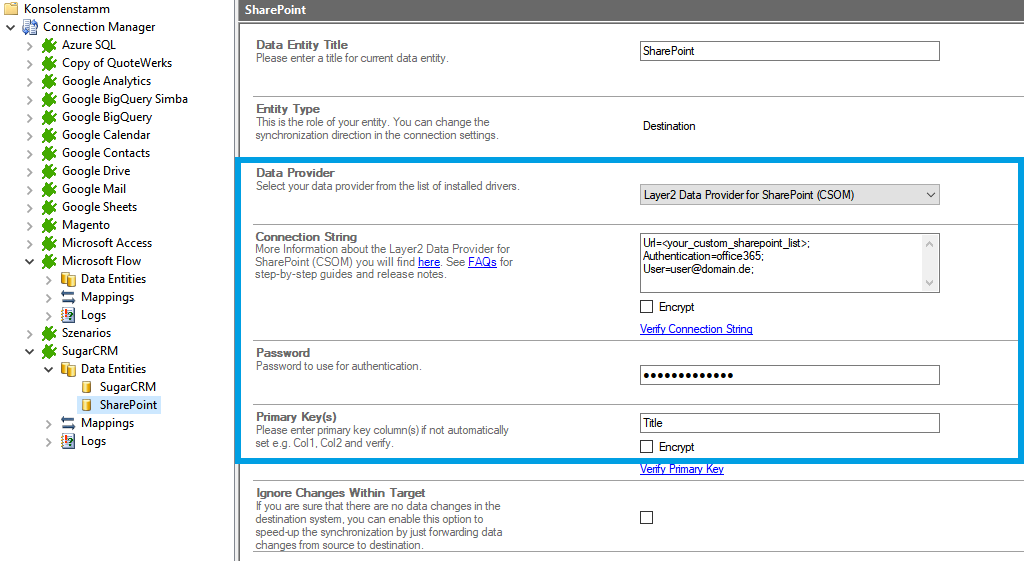Select Mappings icon under Microsoft Flow

coord(68,297)
